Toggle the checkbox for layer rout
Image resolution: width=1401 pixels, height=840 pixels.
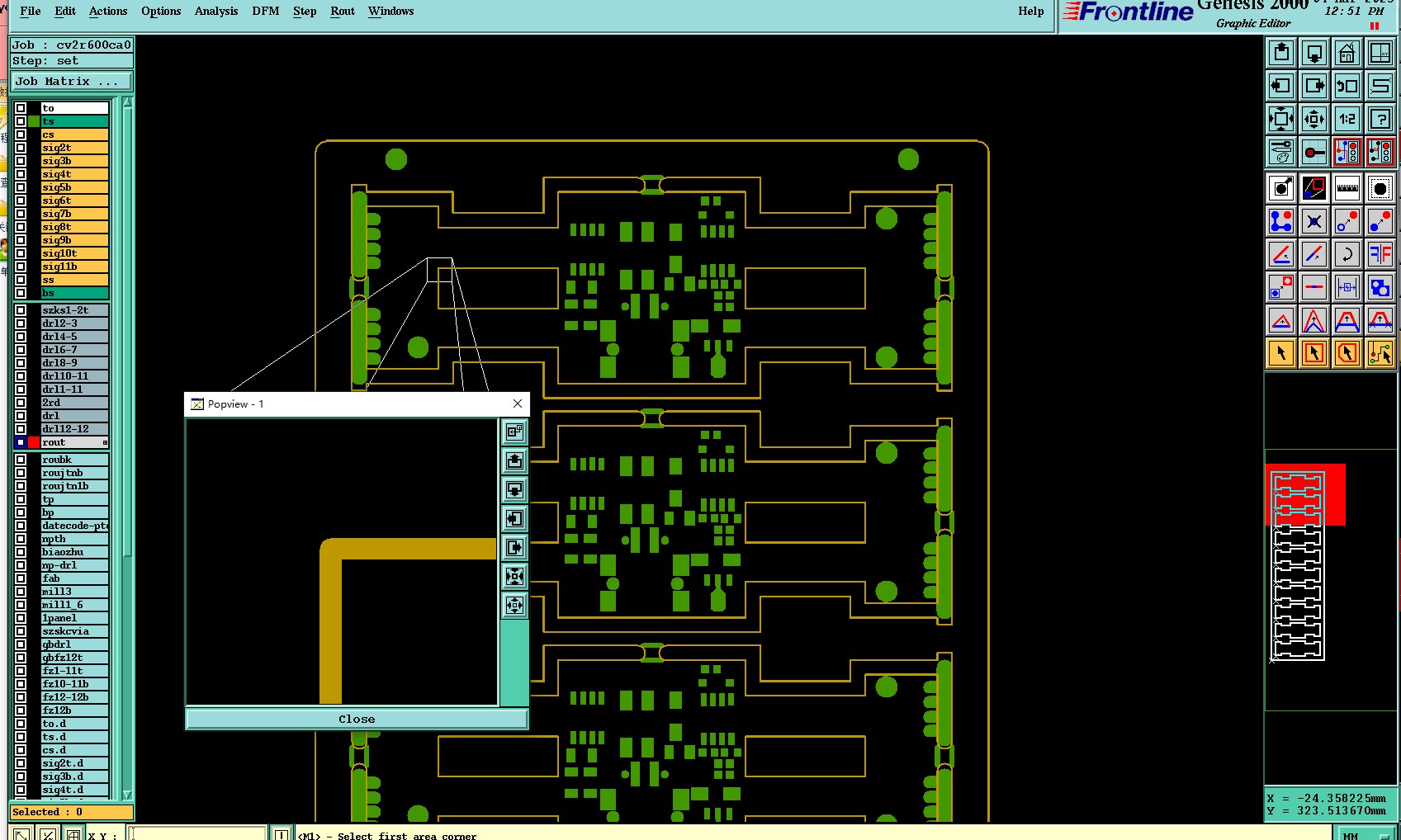pyautogui.click(x=21, y=442)
